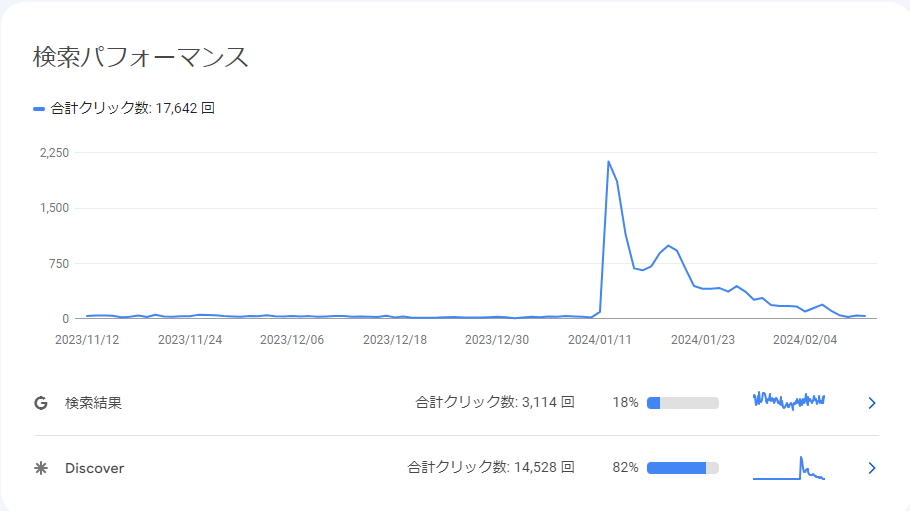Click the blue legend dash for 合計クリック数
910x511 pixels.
(x=39, y=109)
